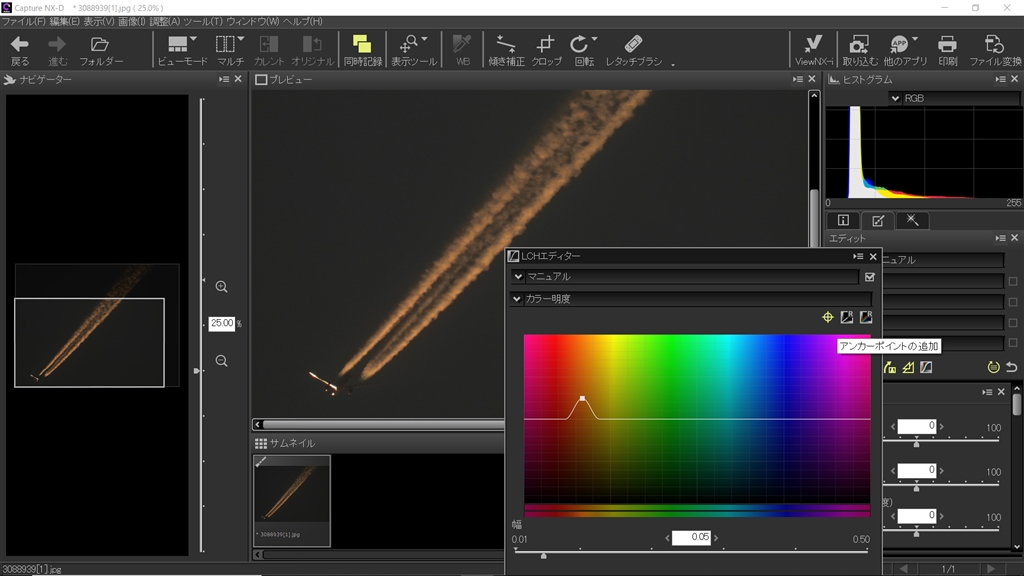Open the Convert Files (ファイル変換) tool

click(994, 49)
